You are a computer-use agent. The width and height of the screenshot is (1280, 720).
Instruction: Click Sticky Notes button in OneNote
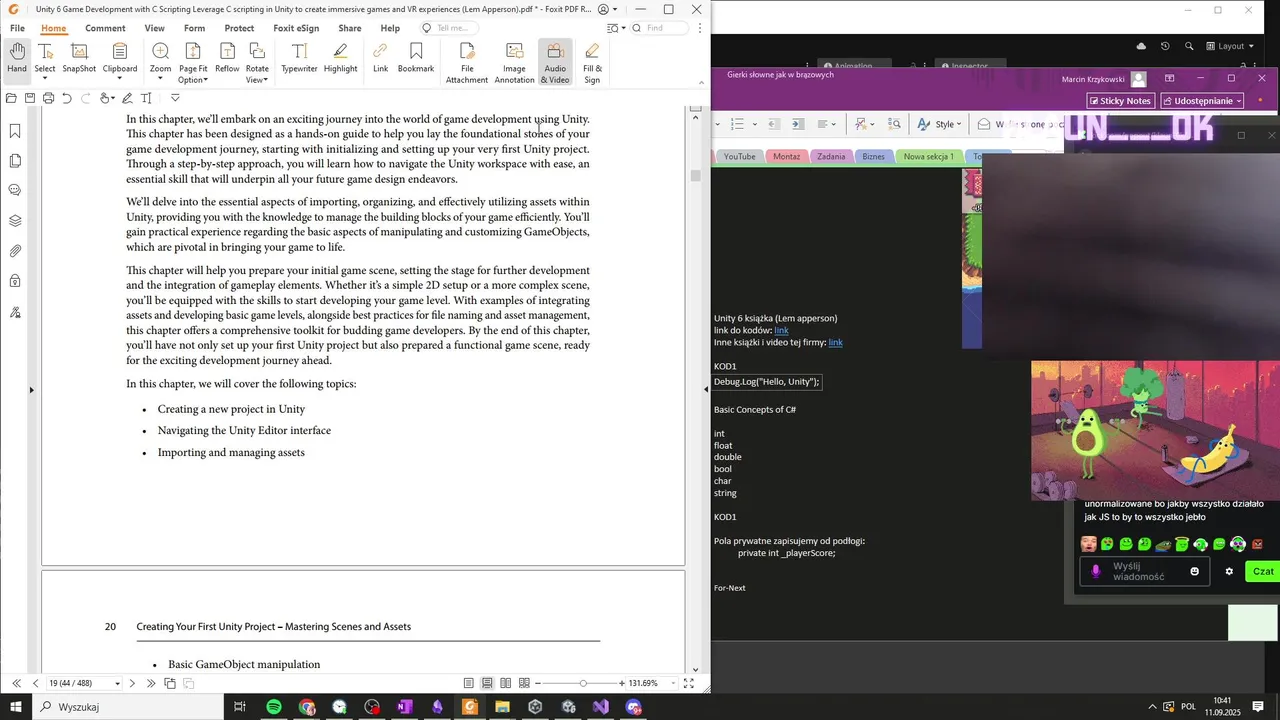pyautogui.click(x=1121, y=101)
